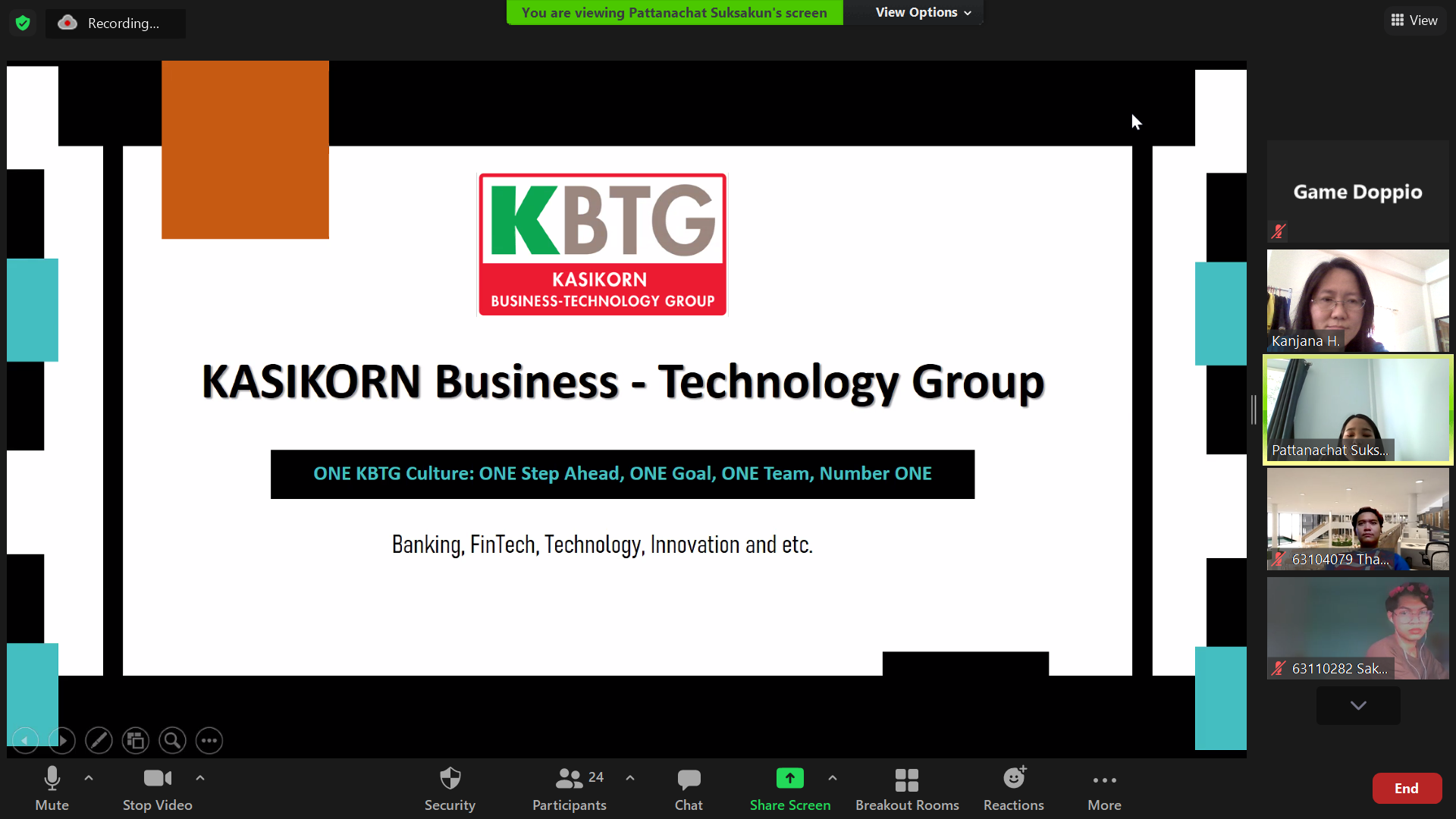The width and height of the screenshot is (1456, 819).
Task: Click the Share Screen button
Action: 790,789
